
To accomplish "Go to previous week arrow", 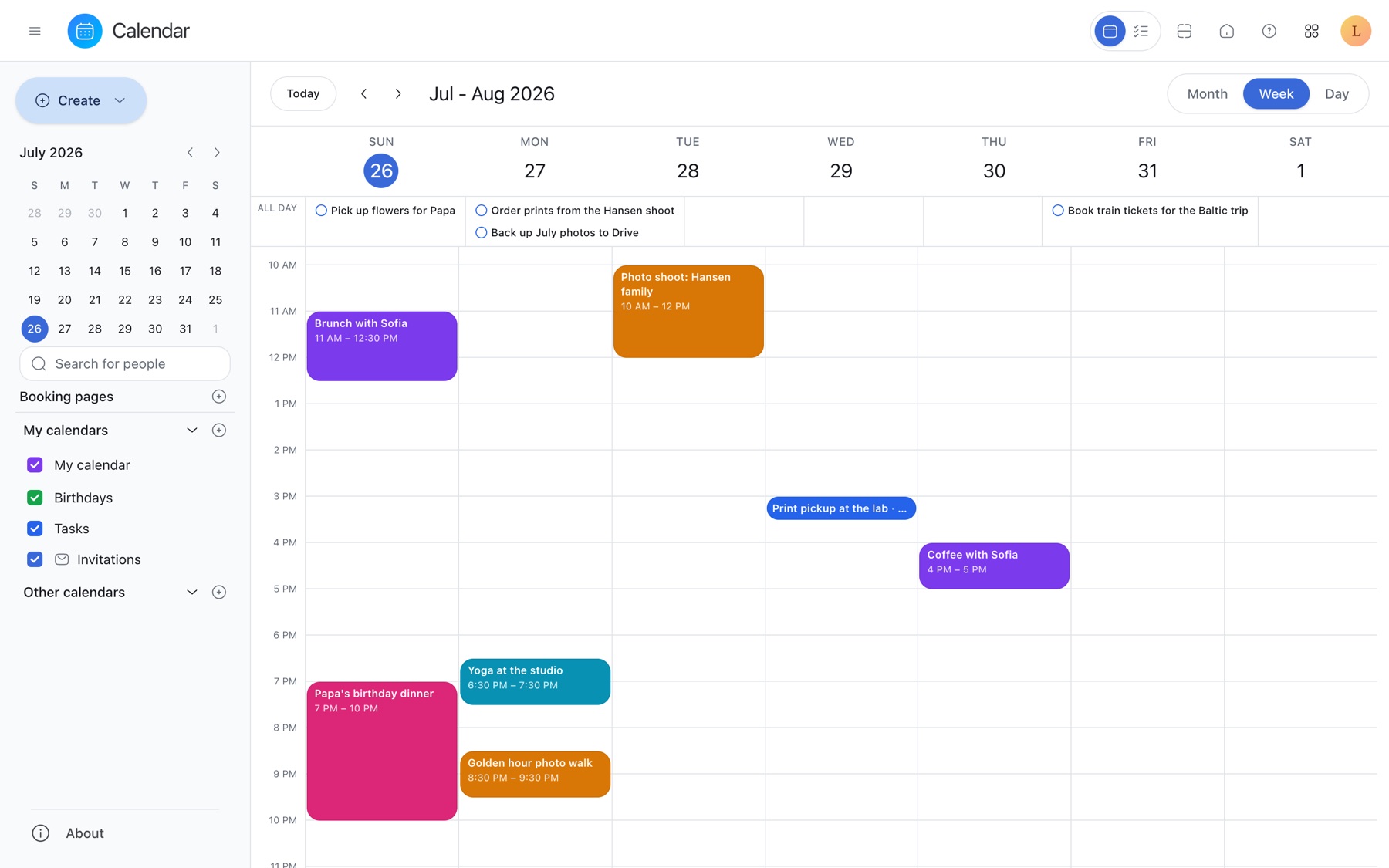I will click(x=363, y=93).
